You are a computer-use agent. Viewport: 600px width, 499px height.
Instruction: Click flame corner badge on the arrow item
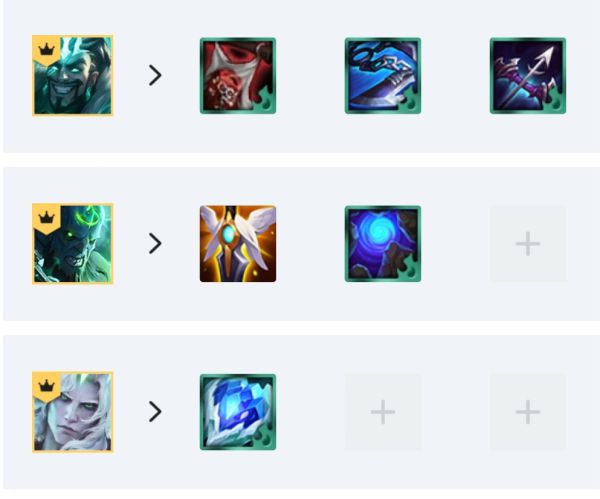pos(555,103)
